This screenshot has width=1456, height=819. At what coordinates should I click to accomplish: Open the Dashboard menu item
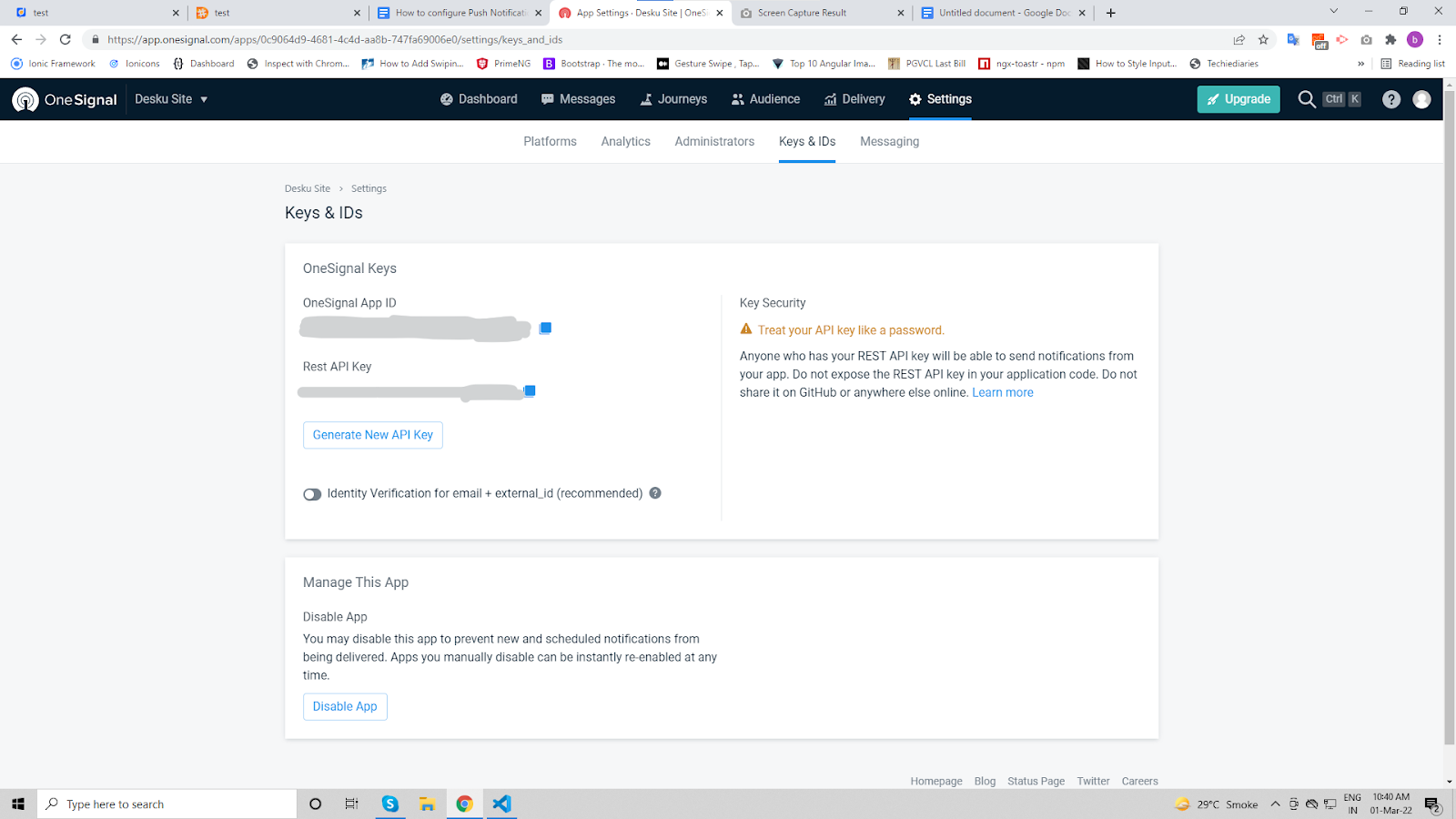pyautogui.click(x=479, y=99)
